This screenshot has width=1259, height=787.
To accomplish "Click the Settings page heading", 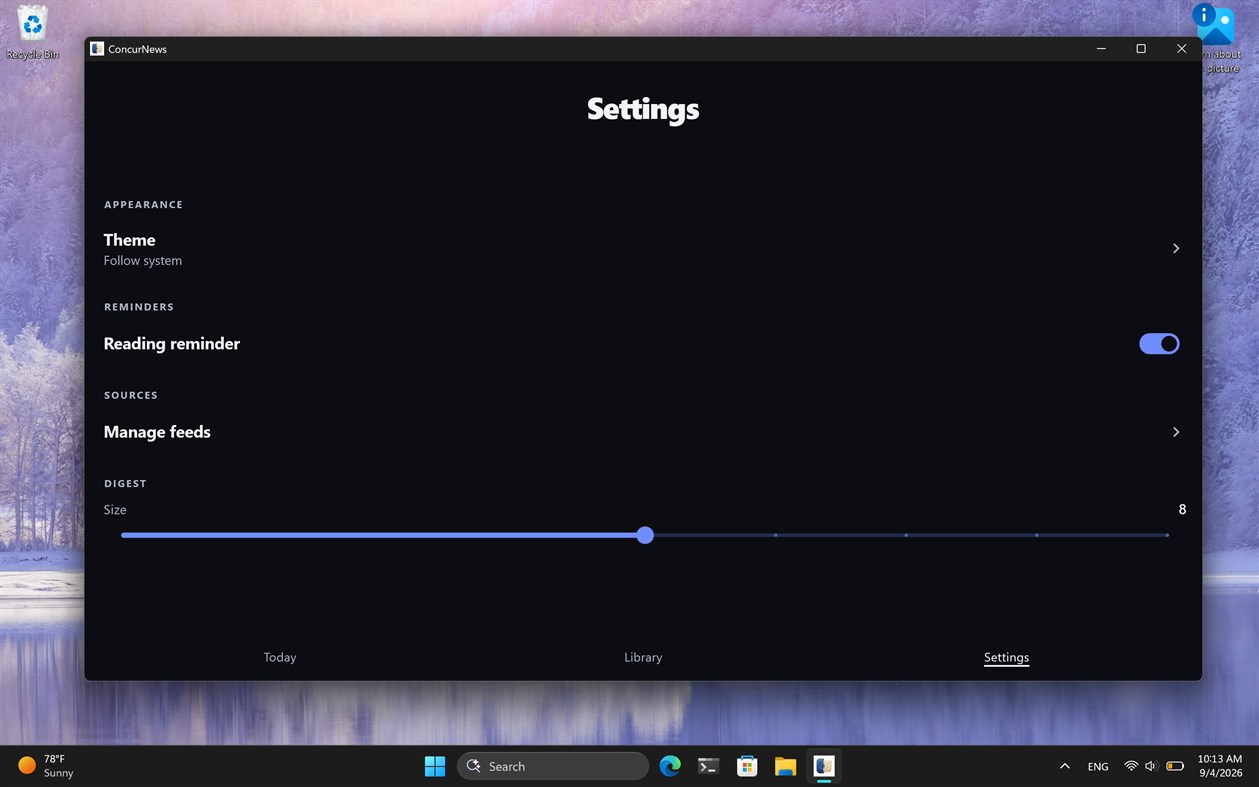I will tap(643, 109).
